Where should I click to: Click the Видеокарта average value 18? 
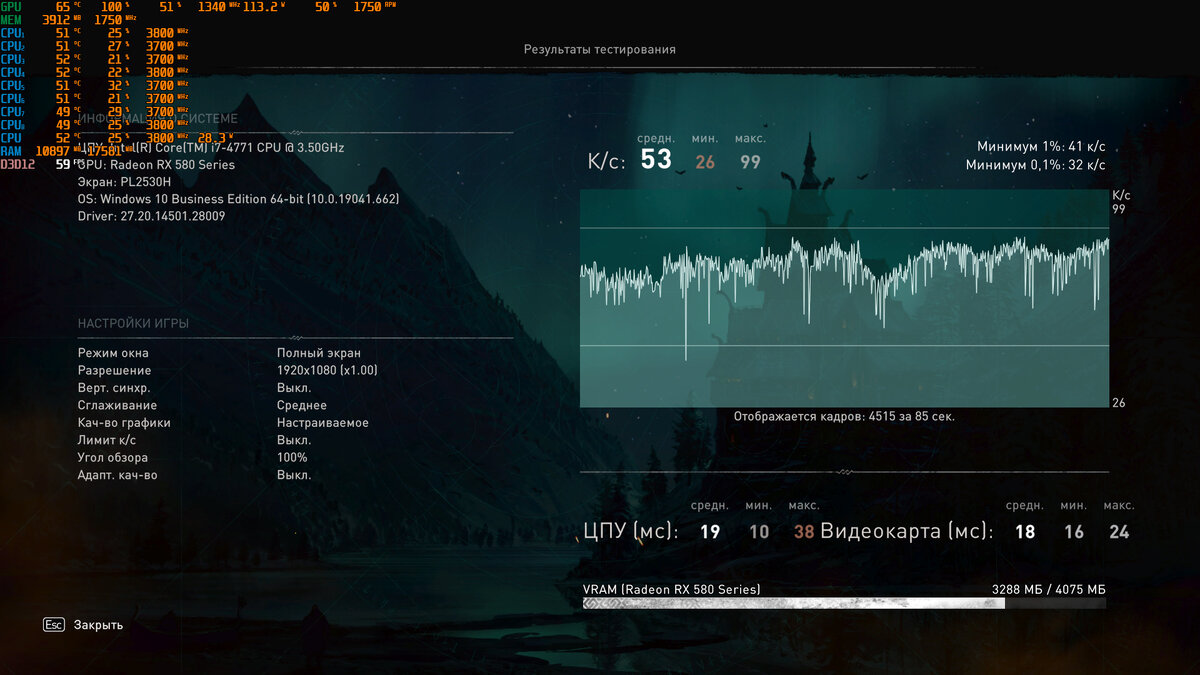[1025, 532]
